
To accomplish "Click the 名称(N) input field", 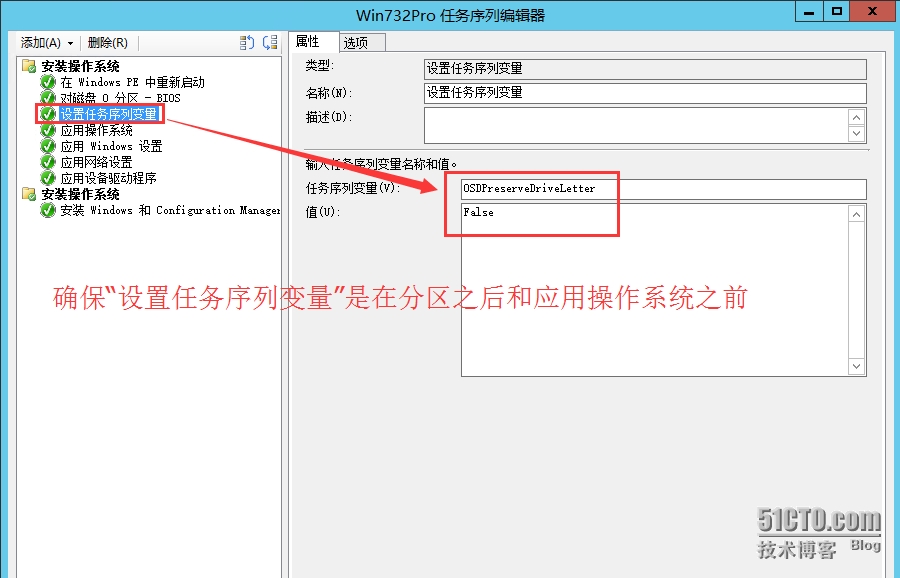I will tap(645, 93).
